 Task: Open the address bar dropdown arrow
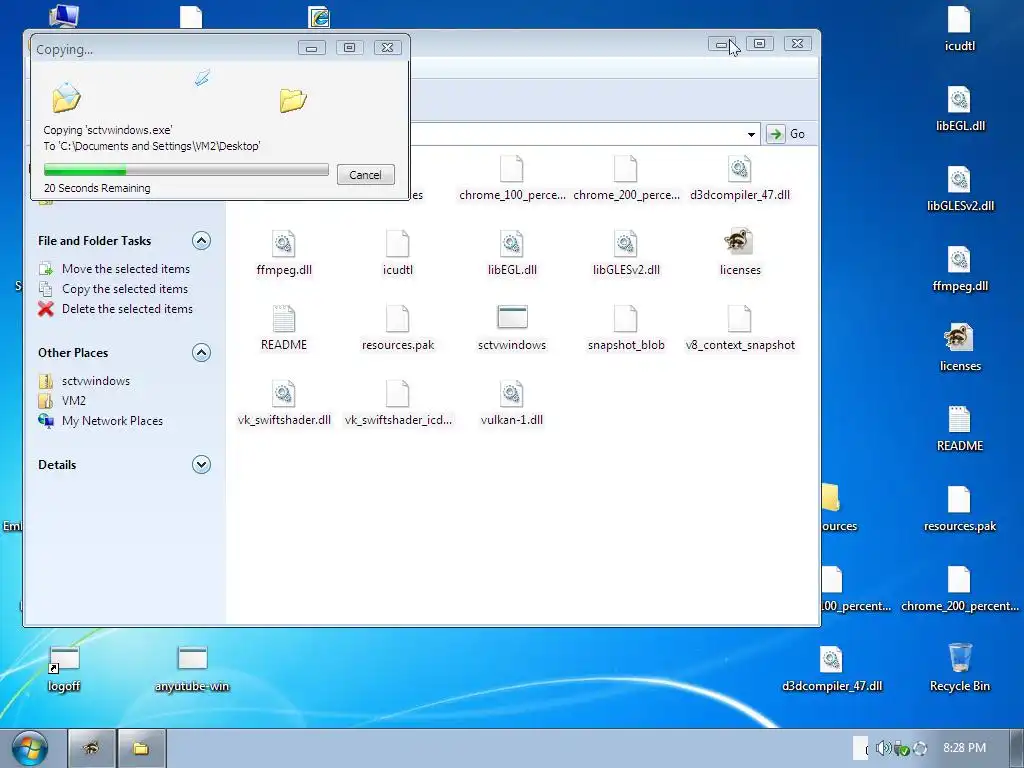pyautogui.click(x=751, y=134)
